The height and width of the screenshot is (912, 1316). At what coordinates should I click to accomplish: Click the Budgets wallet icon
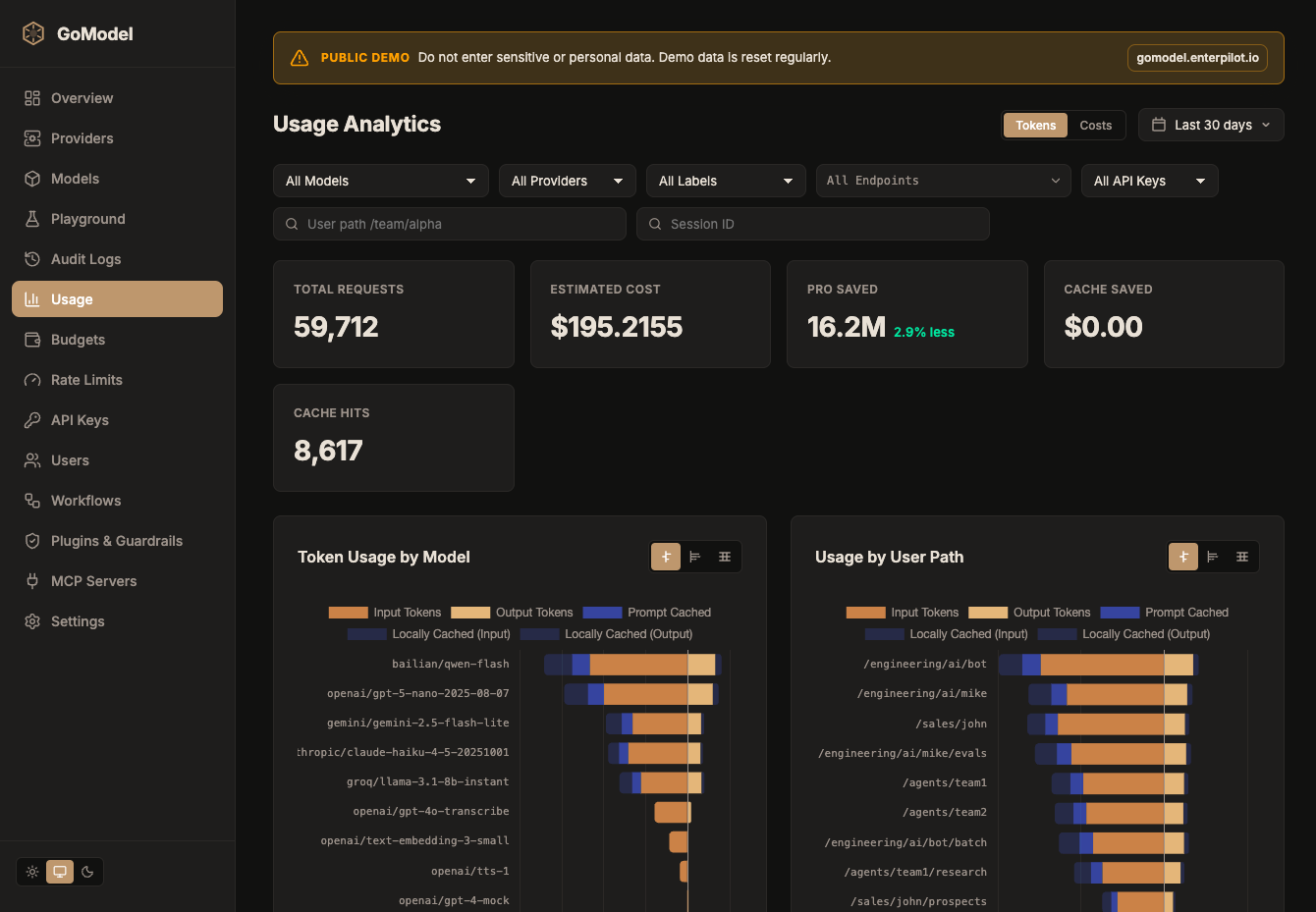point(32,340)
